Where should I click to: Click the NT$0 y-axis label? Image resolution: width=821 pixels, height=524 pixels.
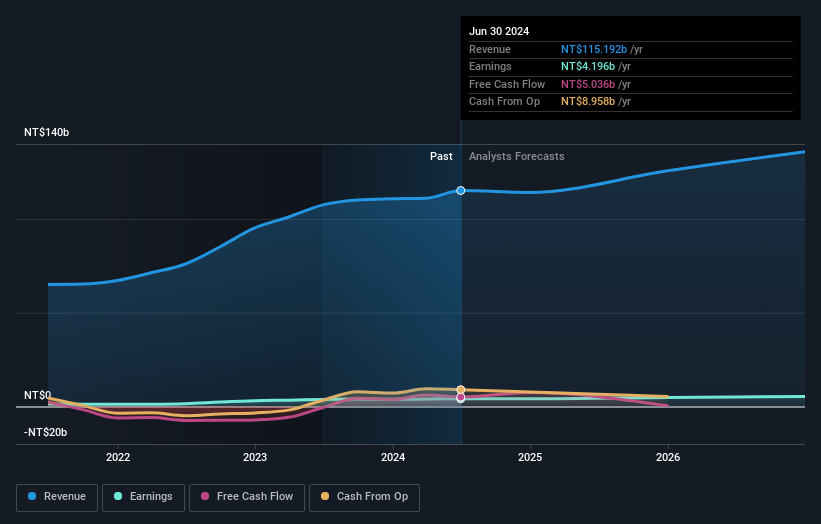tap(38, 395)
